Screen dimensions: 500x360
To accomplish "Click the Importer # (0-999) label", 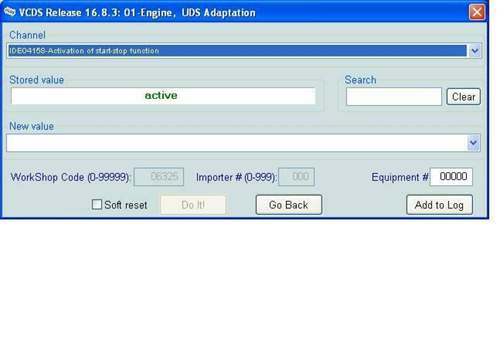I will (236, 177).
